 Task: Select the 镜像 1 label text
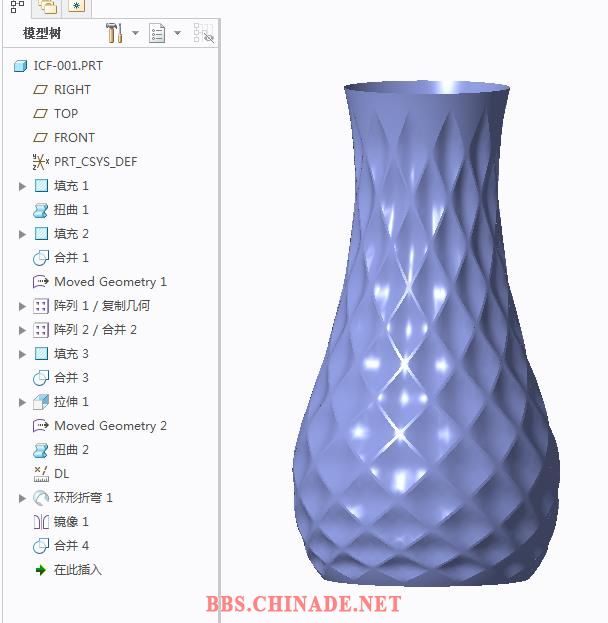click(x=71, y=522)
